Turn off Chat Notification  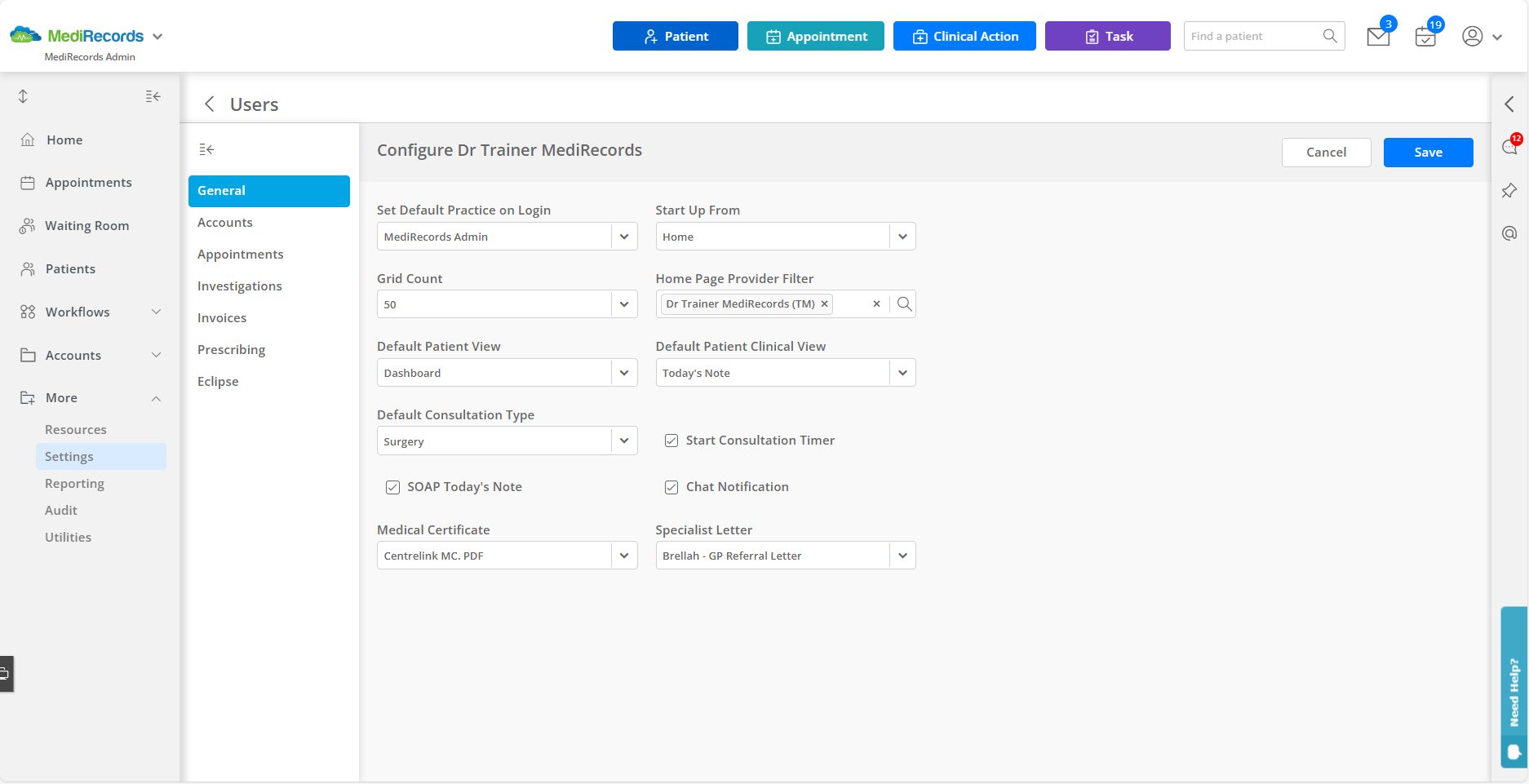coord(671,487)
